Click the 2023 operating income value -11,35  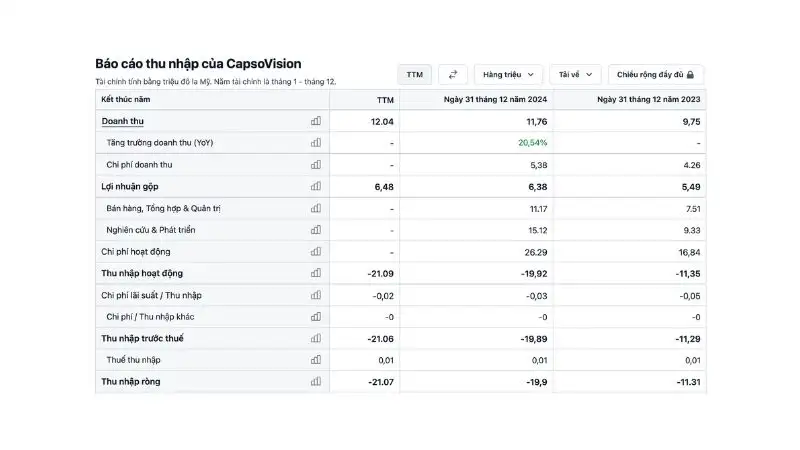pyautogui.click(x=688, y=273)
